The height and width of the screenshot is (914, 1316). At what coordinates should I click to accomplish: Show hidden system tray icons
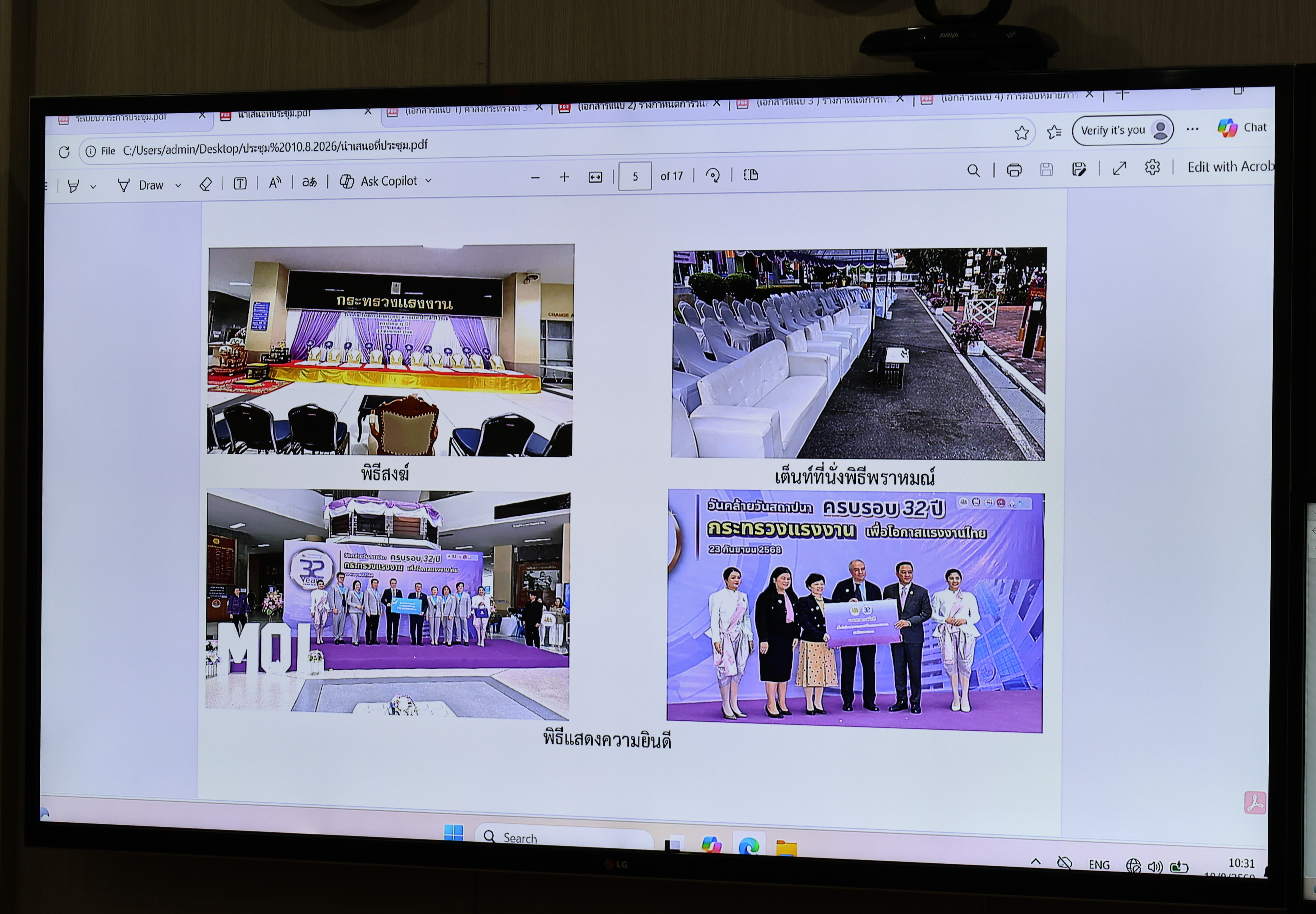(x=1036, y=861)
